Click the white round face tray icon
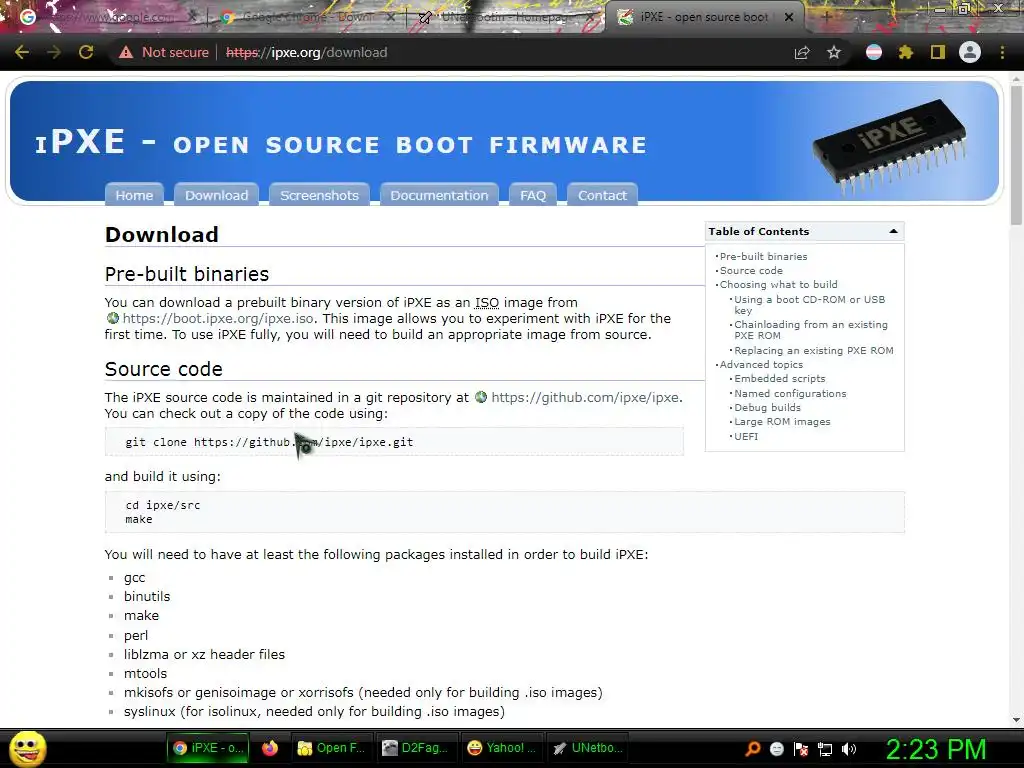Viewport: 1024px width, 768px height. pos(777,749)
